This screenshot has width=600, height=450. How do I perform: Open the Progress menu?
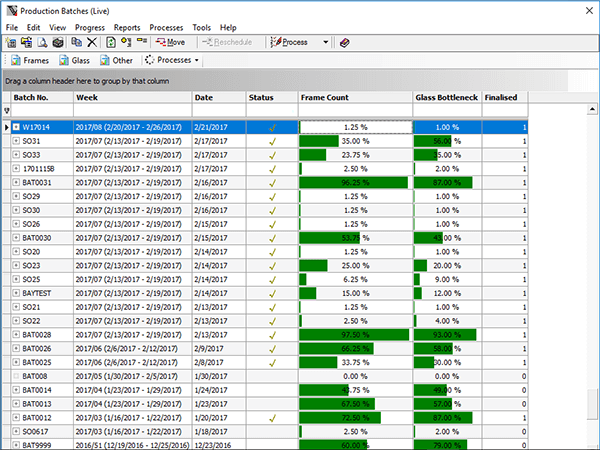coord(90,27)
